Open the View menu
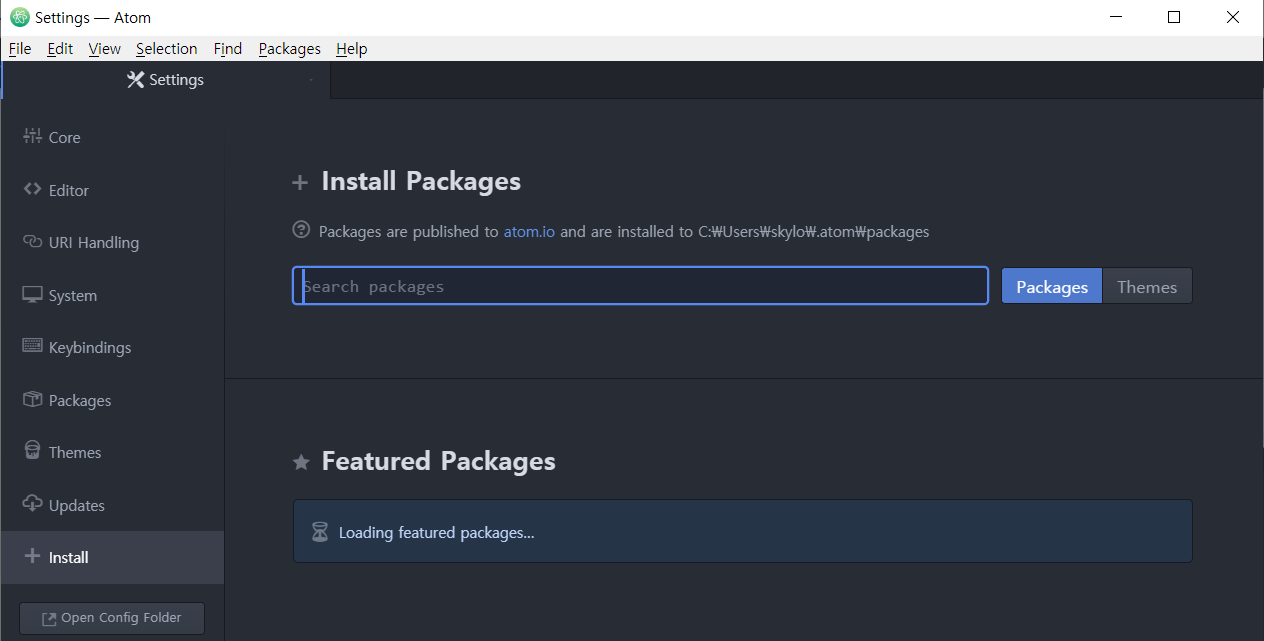The height and width of the screenshot is (641, 1264). click(104, 48)
